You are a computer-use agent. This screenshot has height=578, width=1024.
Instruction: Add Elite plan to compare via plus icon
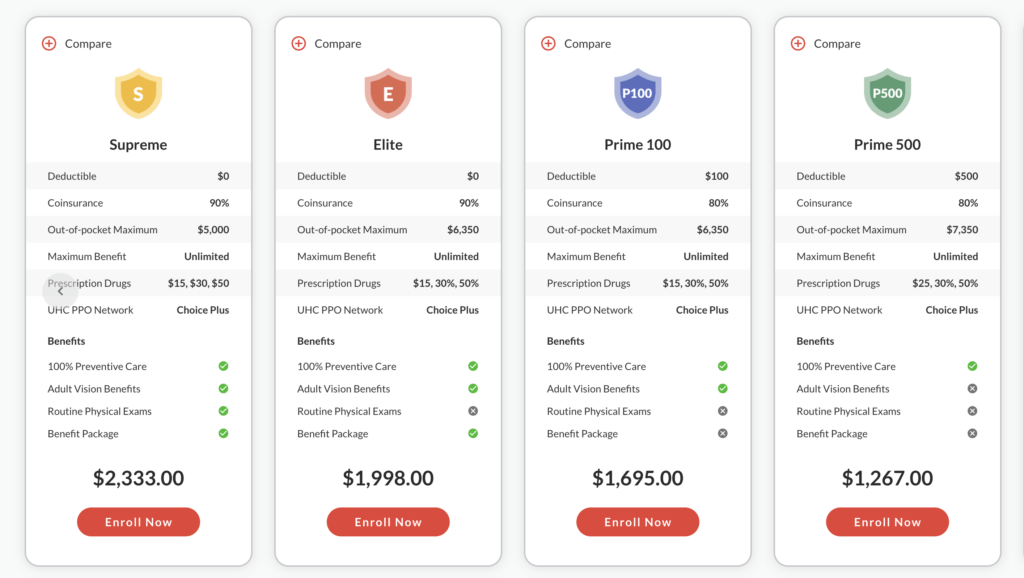pos(298,43)
